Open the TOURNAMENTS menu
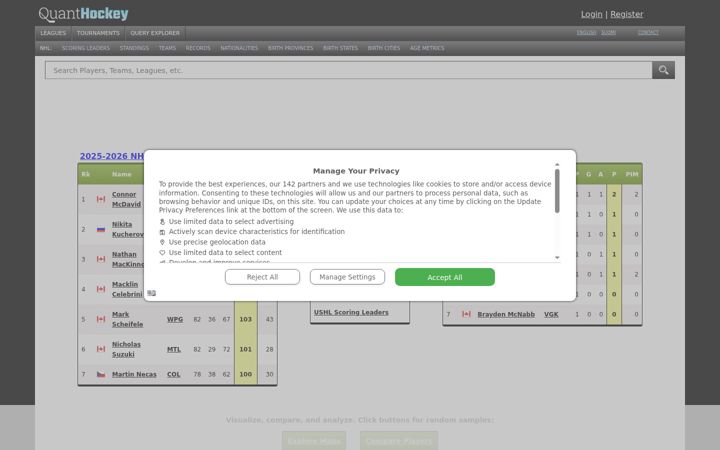 click(98, 33)
